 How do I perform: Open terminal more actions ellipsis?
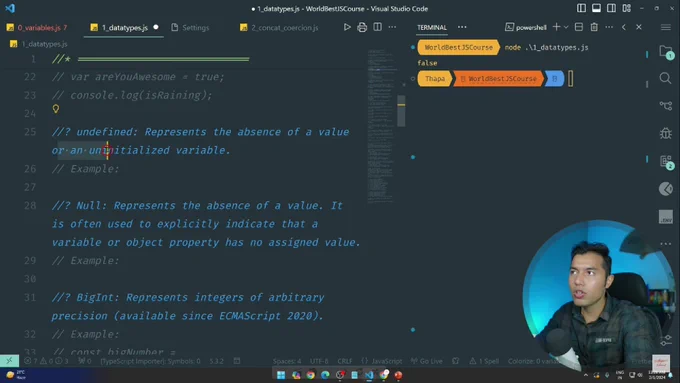coord(609,27)
